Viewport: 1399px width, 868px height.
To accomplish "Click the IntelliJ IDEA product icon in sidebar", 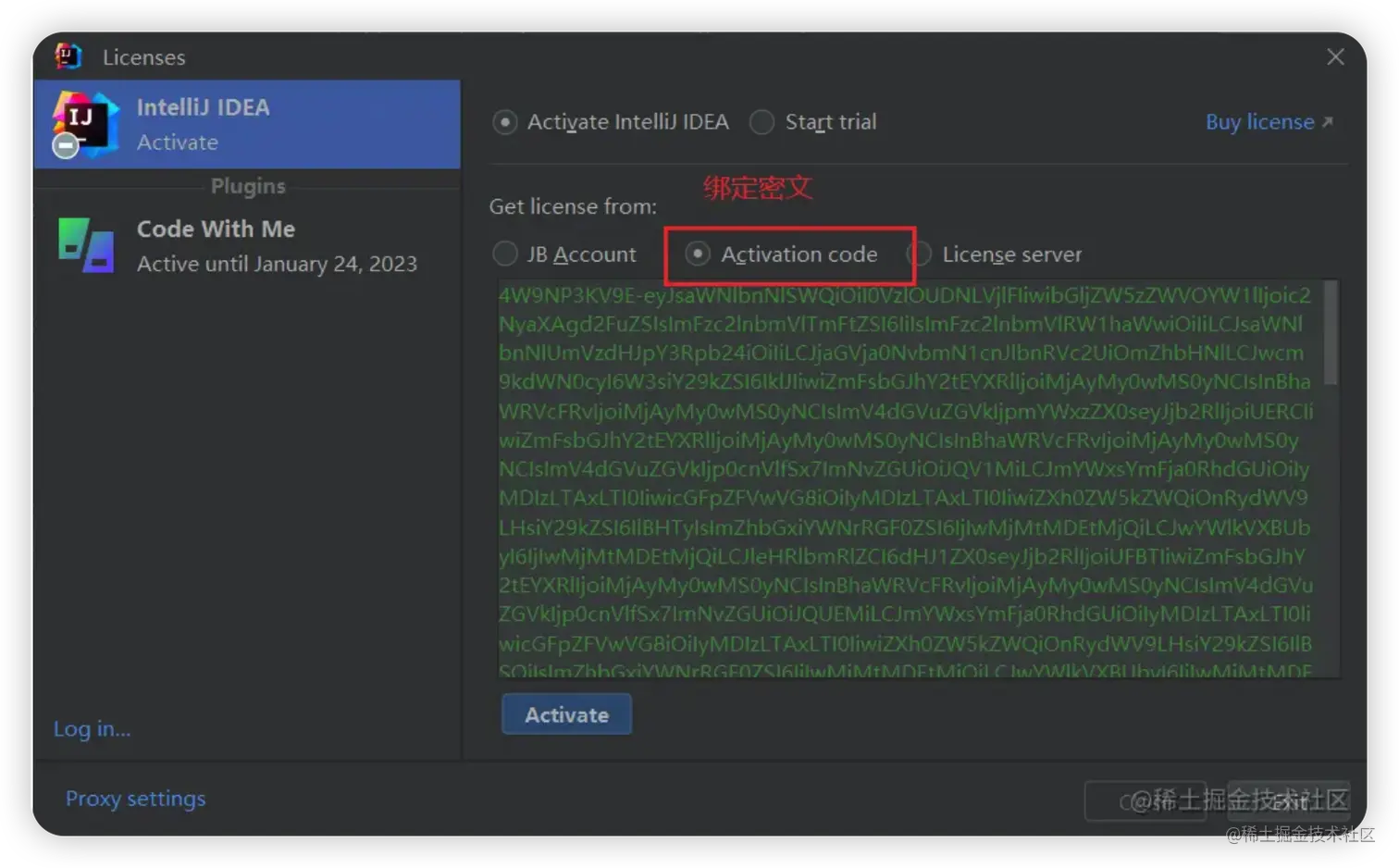I will pyautogui.click(x=84, y=124).
